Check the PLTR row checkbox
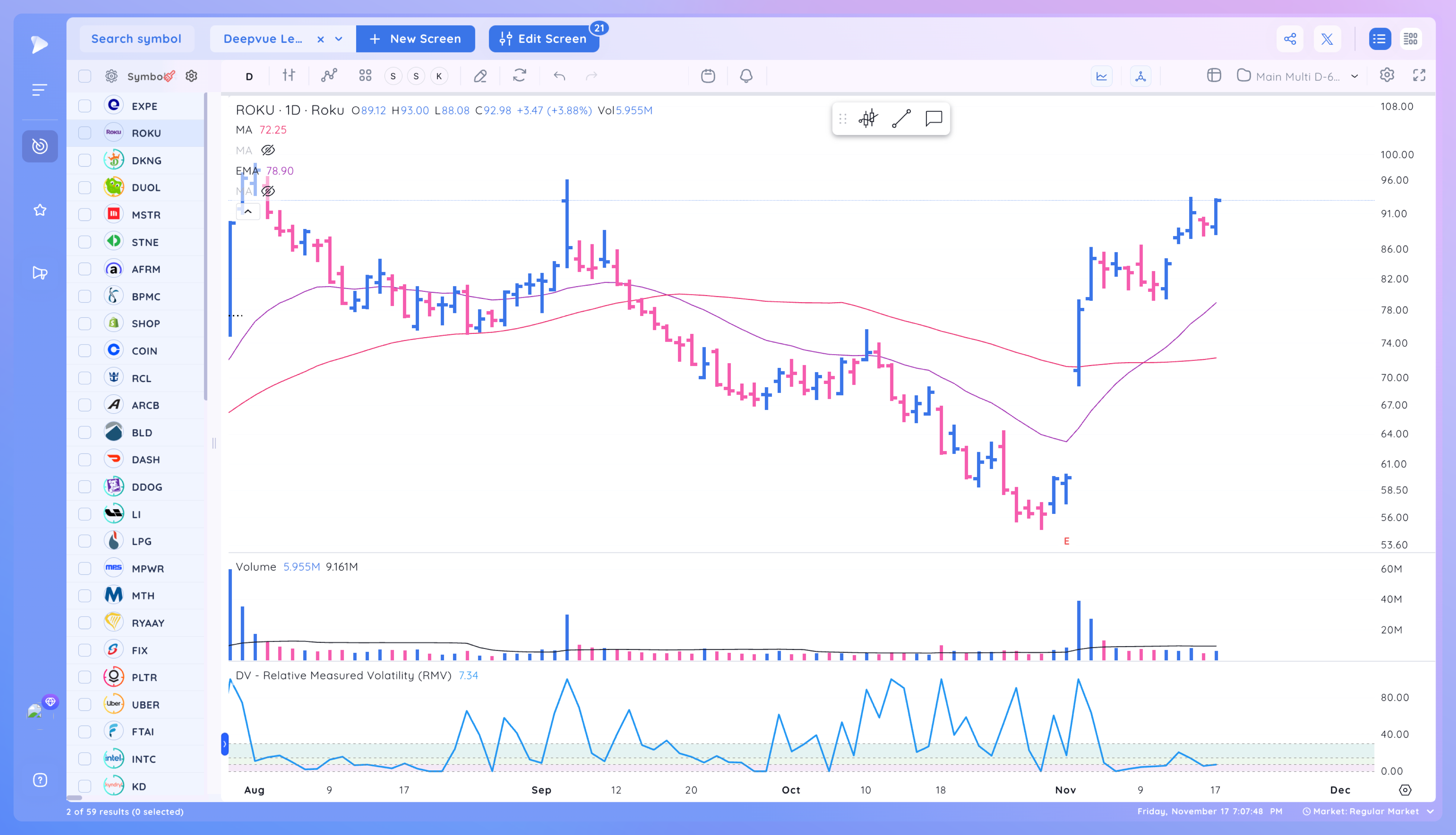Image resolution: width=1456 pixels, height=835 pixels. pyautogui.click(x=85, y=677)
